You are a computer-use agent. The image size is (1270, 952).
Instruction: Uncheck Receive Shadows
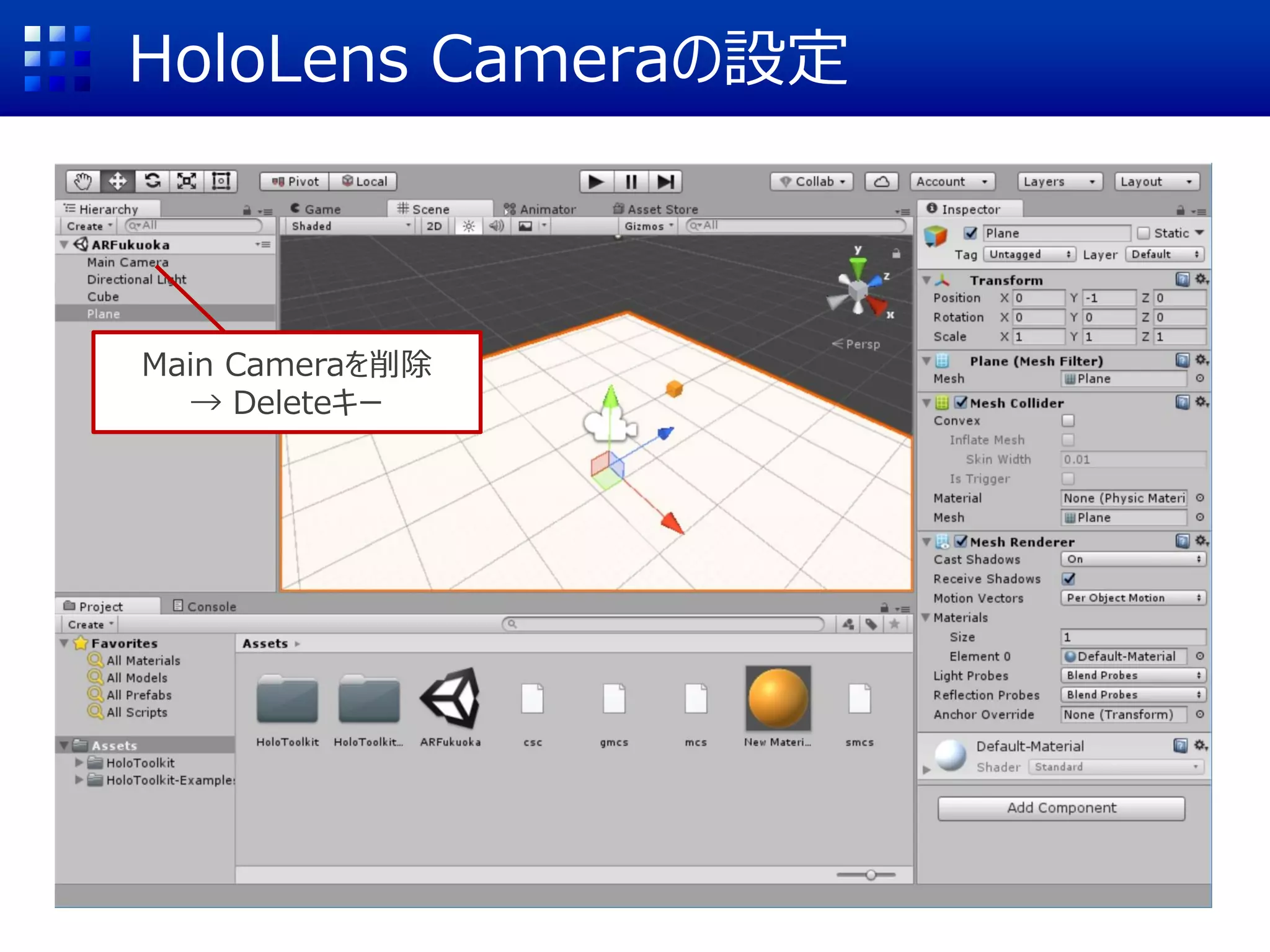tap(1068, 579)
